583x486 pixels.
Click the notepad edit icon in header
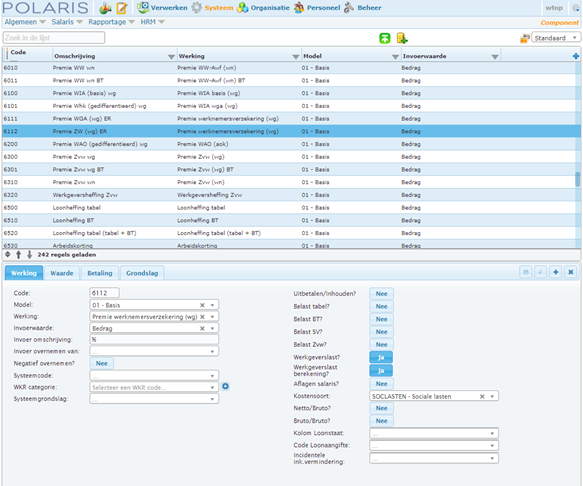[x=122, y=7]
